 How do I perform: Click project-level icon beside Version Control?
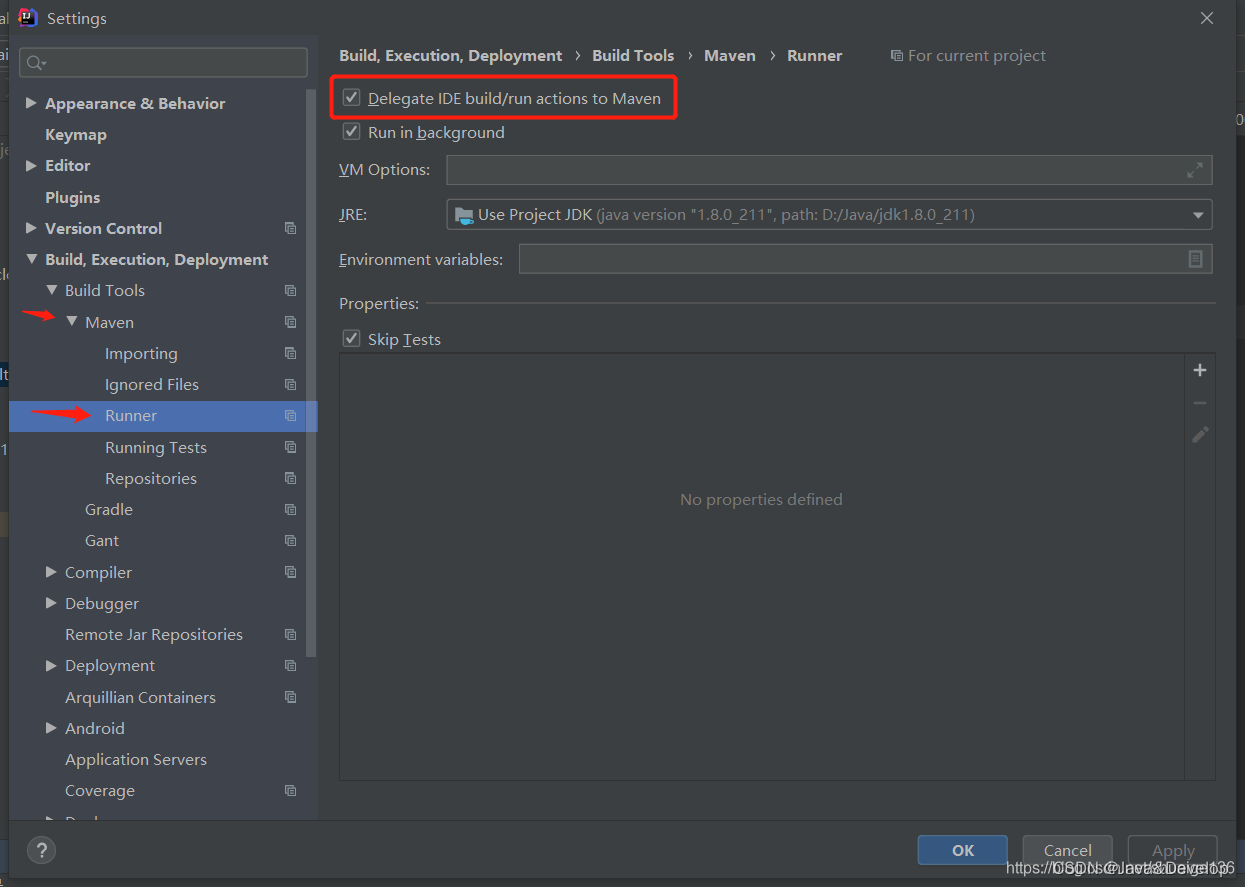(290, 228)
